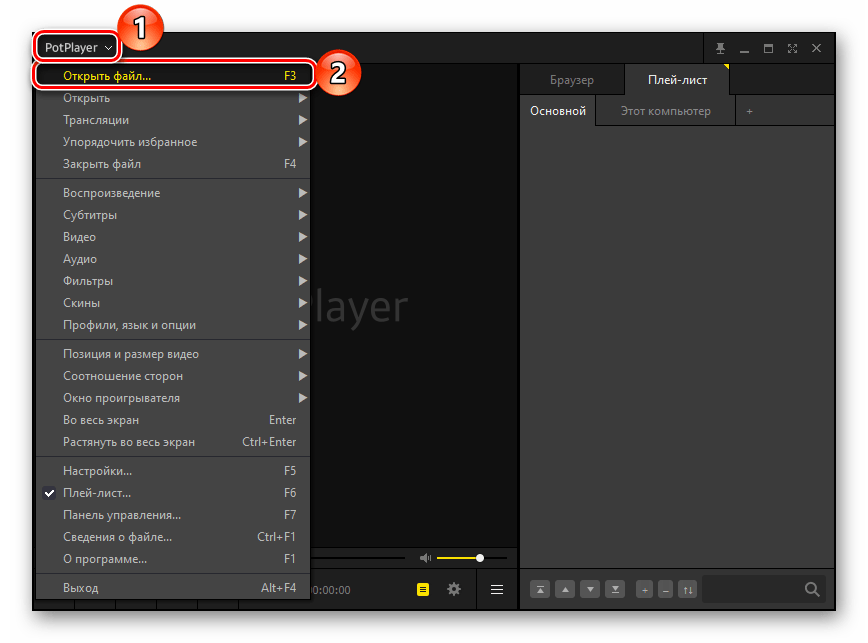Add a new playlist tab with plus
The width and height of the screenshot is (868, 643).
point(749,111)
